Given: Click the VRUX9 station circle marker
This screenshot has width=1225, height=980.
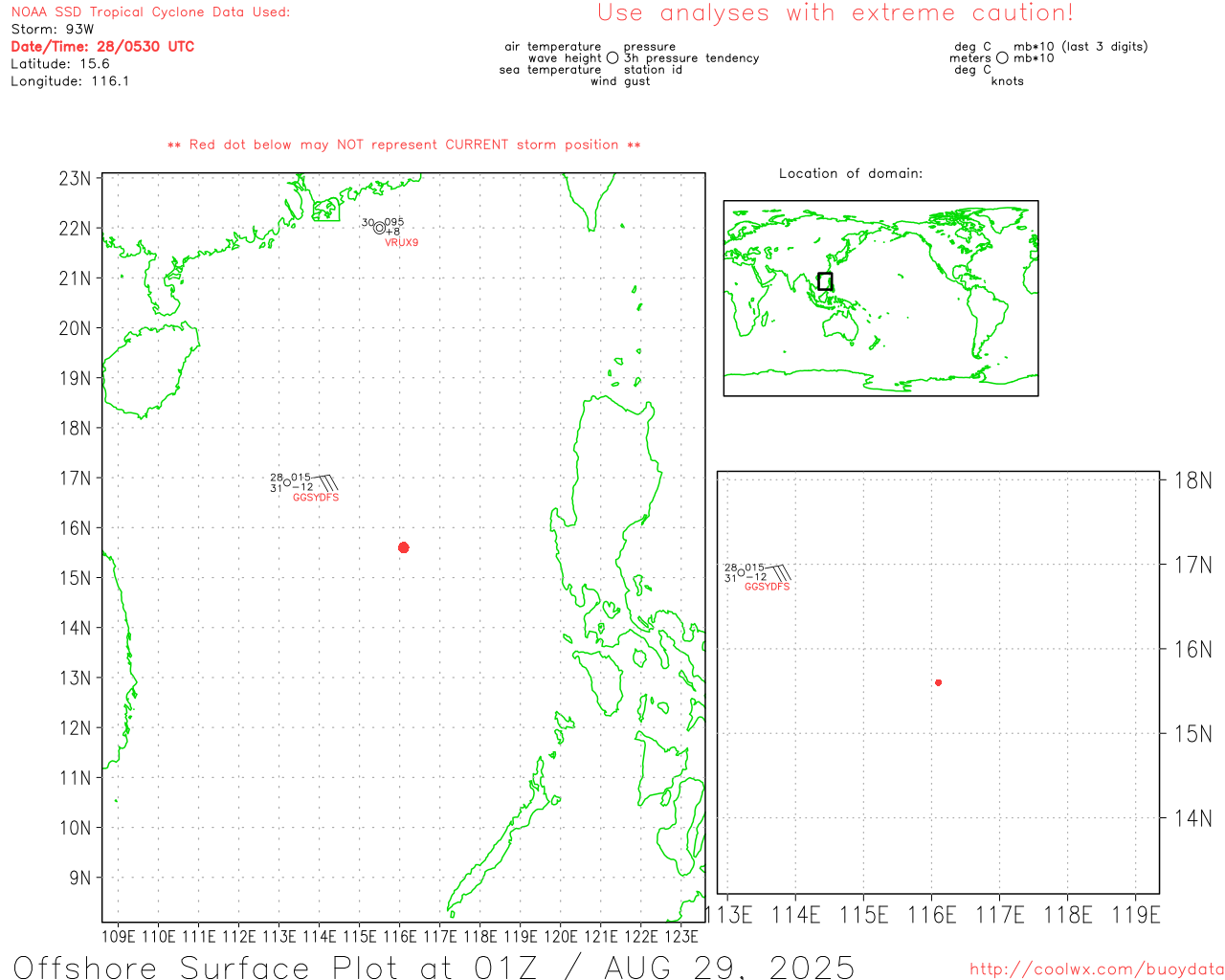Looking at the screenshot, I should click(x=380, y=228).
